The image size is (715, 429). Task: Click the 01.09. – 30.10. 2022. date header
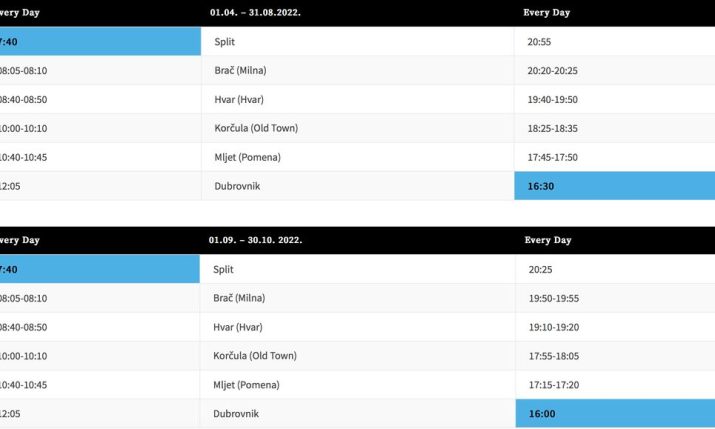coord(255,240)
